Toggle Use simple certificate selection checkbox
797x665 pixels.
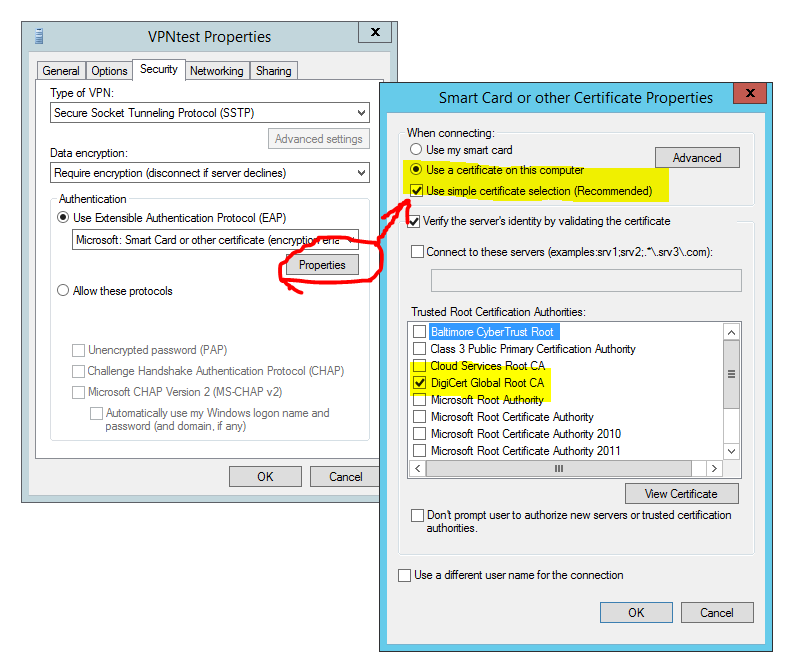(413, 190)
